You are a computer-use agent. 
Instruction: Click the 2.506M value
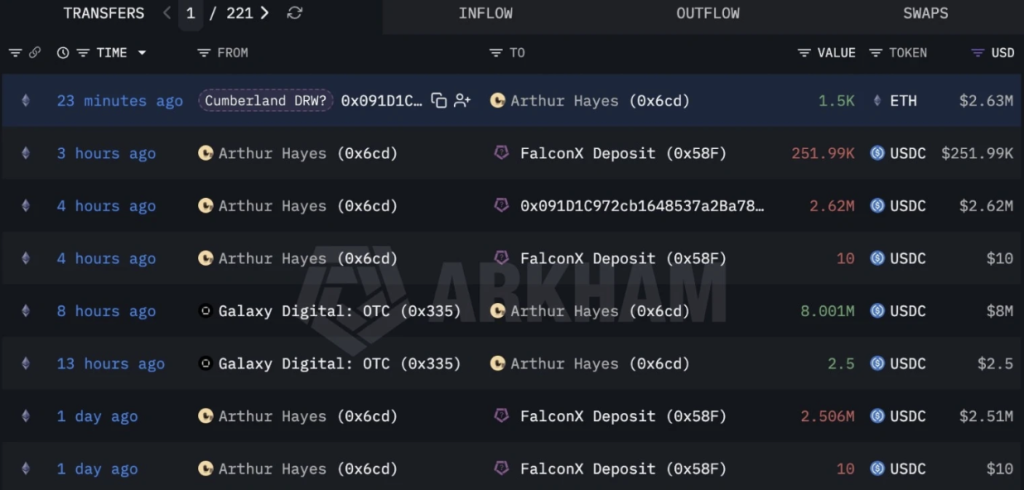(x=827, y=416)
